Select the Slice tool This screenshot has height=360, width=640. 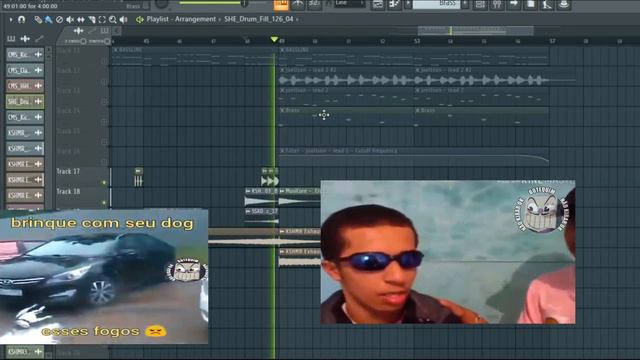[x=91, y=19]
